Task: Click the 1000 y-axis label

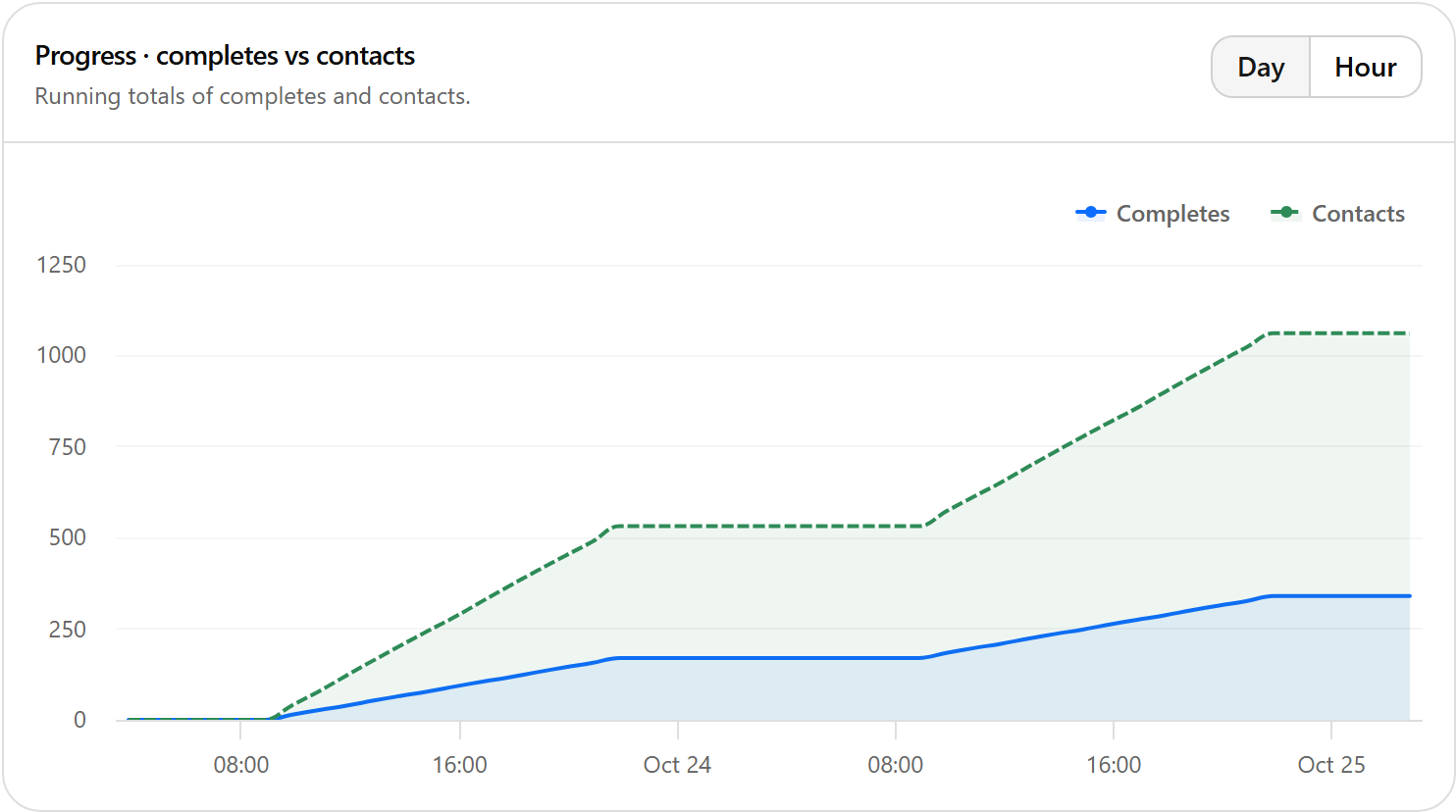Action: pos(61,355)
